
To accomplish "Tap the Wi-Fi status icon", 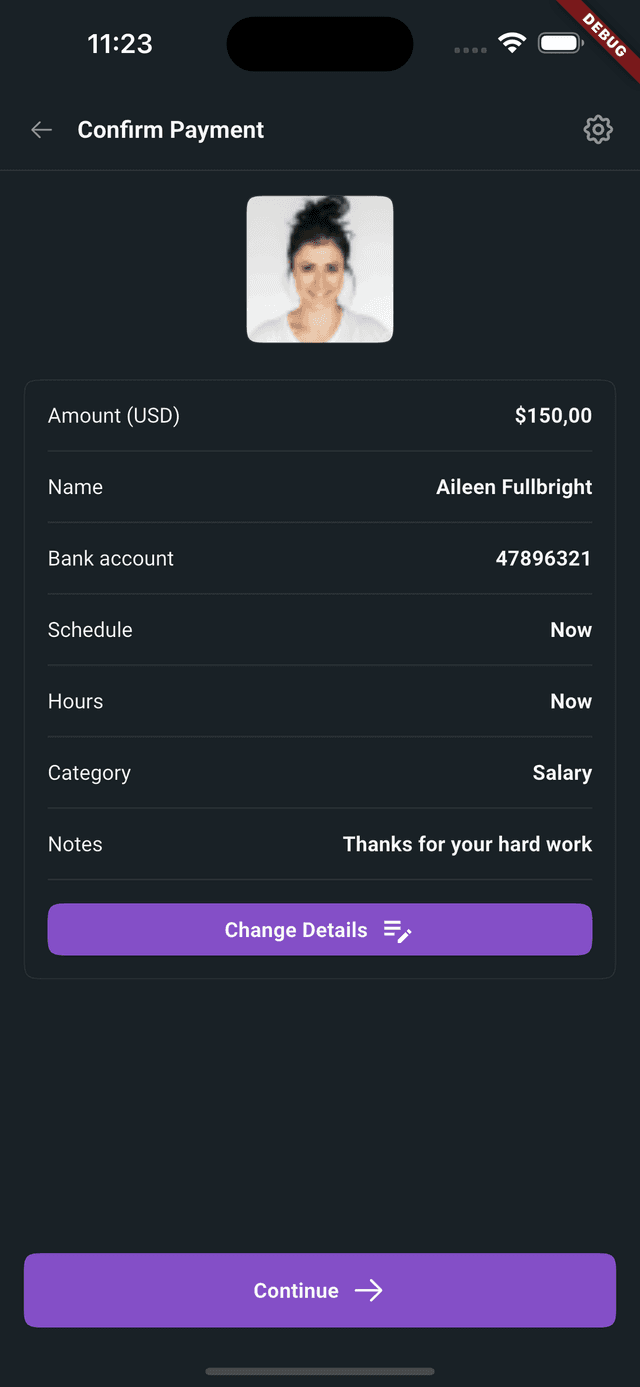I will (x=513, y=43).
